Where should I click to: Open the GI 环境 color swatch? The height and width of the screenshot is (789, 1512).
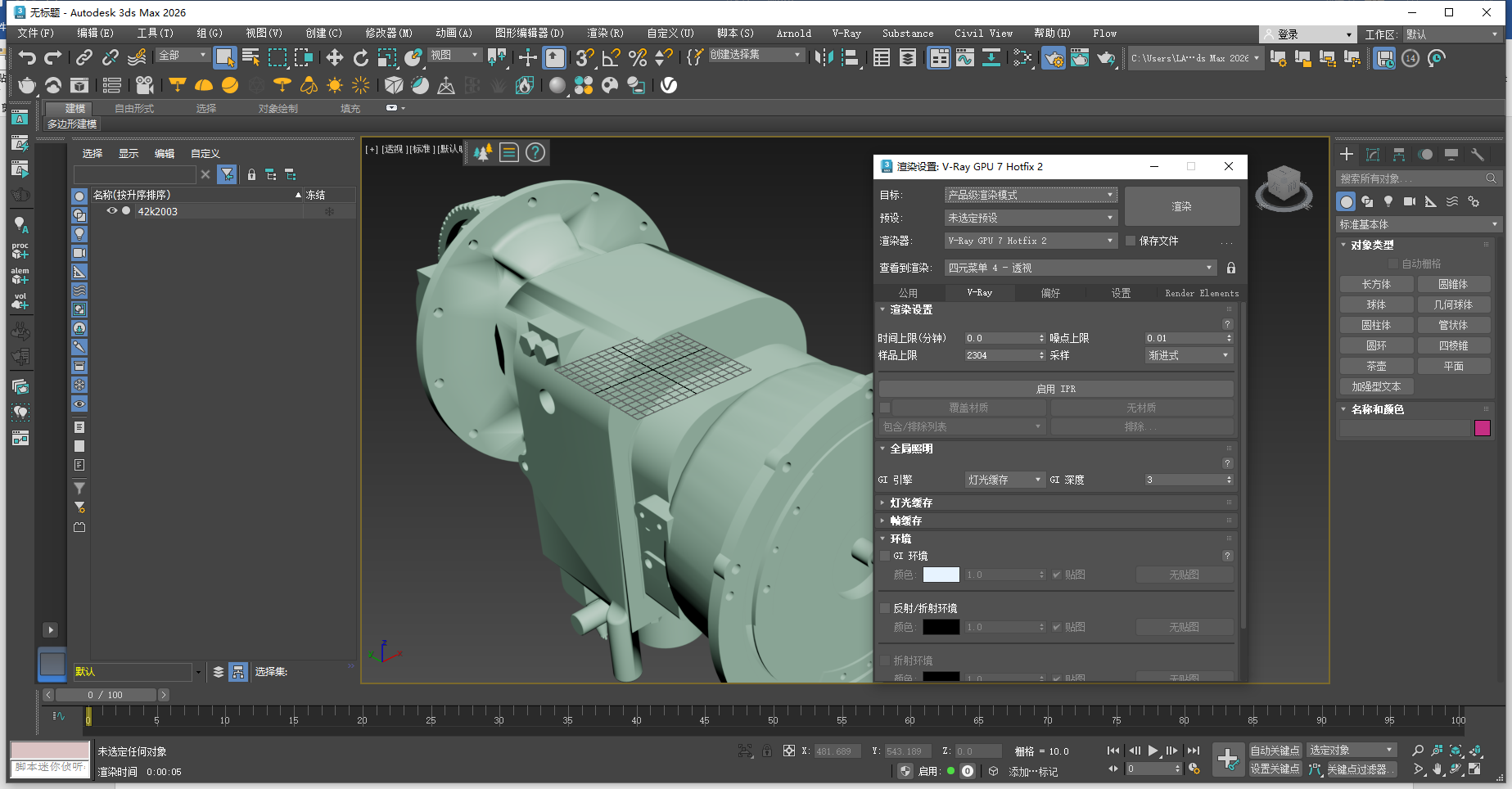click(941, 575)
